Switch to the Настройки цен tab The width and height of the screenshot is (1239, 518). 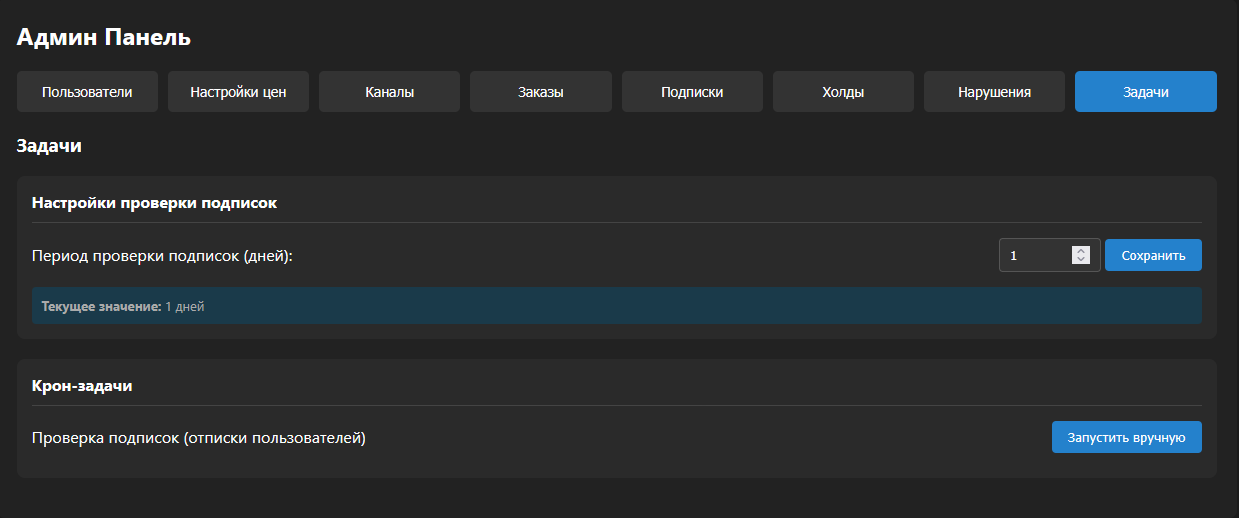pyautogui.click(x=238, y=92)
